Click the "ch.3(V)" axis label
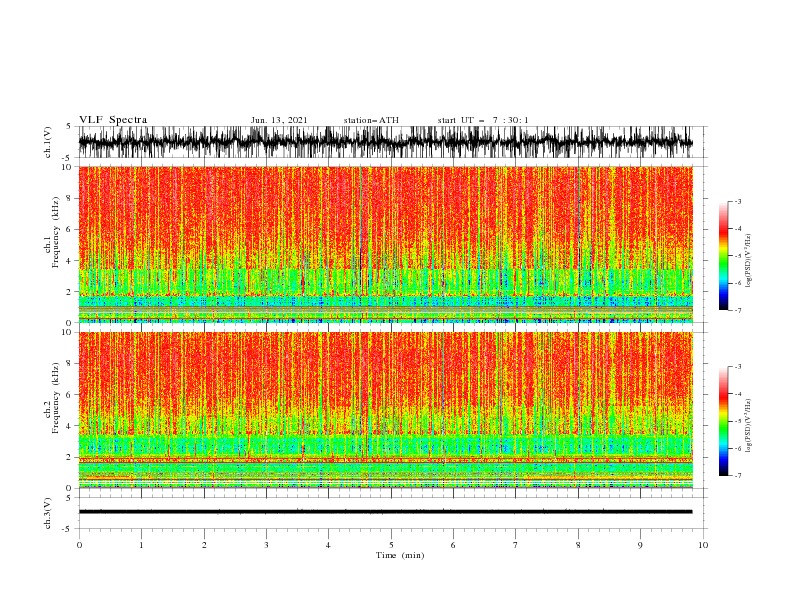 pos(48,513)
